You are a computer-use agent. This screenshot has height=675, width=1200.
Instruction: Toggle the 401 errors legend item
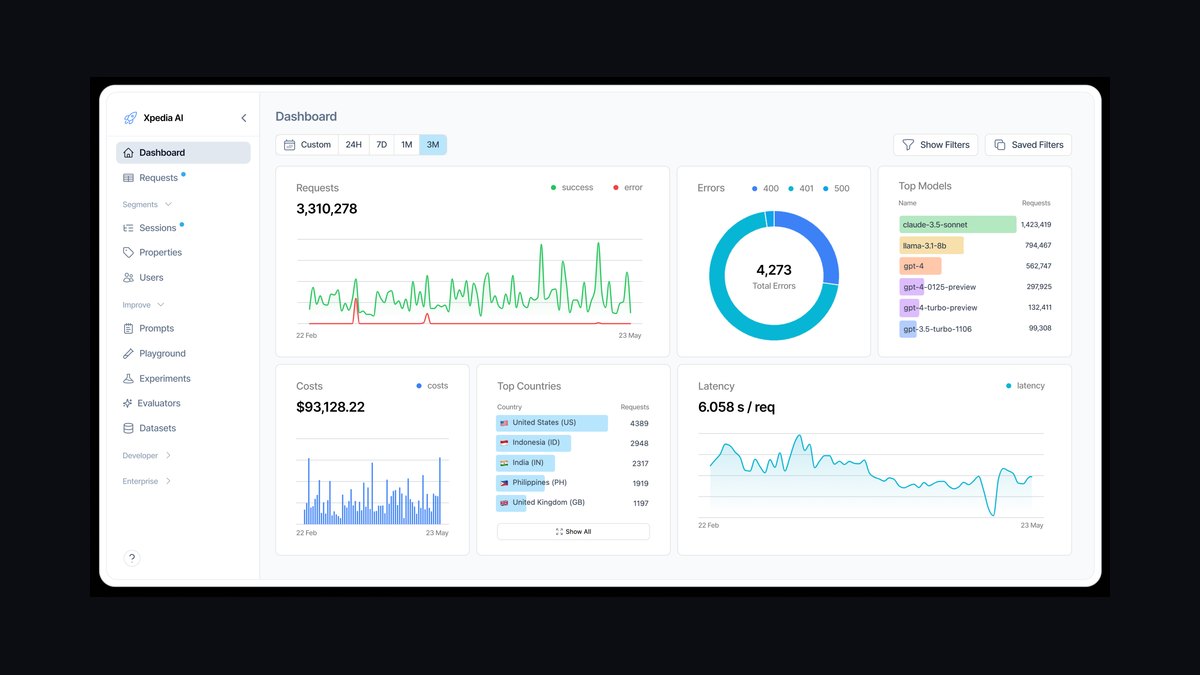click(x=801, y=188)
